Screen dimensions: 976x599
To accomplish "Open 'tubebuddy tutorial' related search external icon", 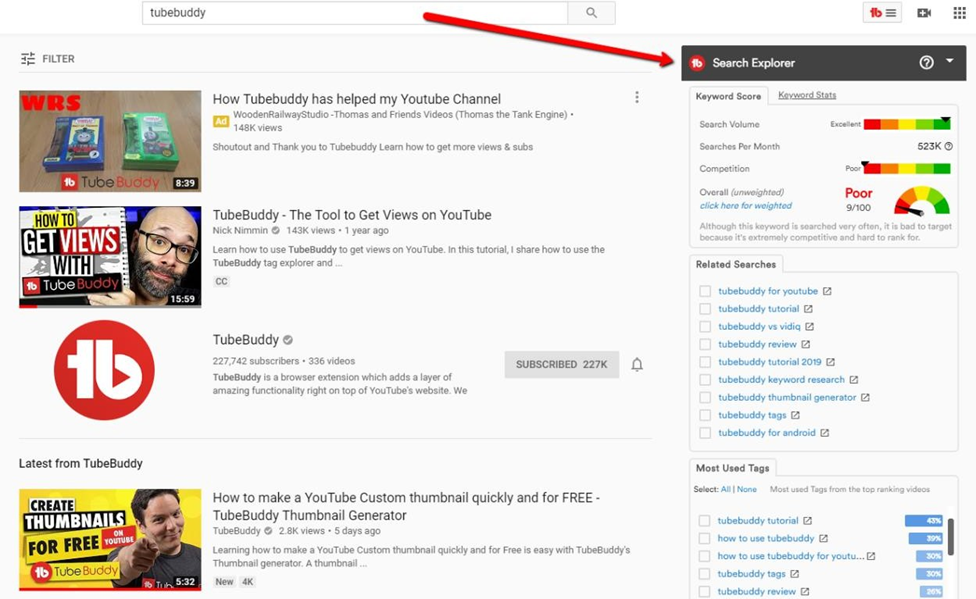I will pyautogui.click(x=808, y=309).
